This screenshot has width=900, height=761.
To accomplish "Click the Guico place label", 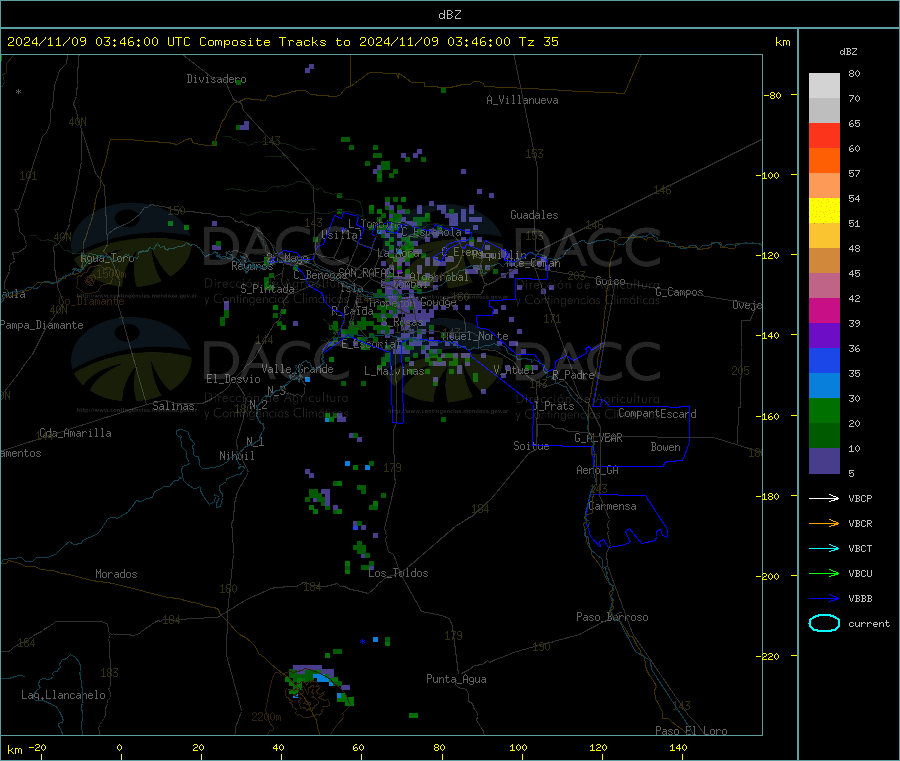I will point(610,281).
